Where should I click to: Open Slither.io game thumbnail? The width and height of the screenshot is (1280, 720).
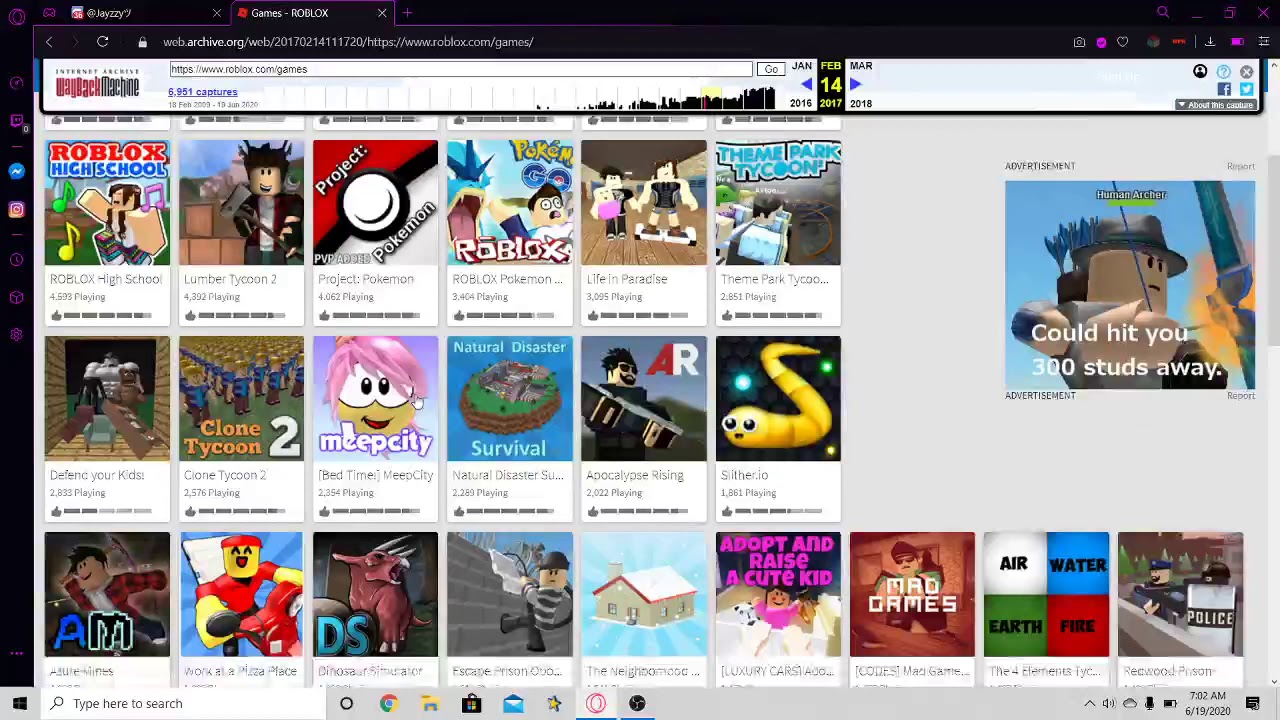point(778,398)
